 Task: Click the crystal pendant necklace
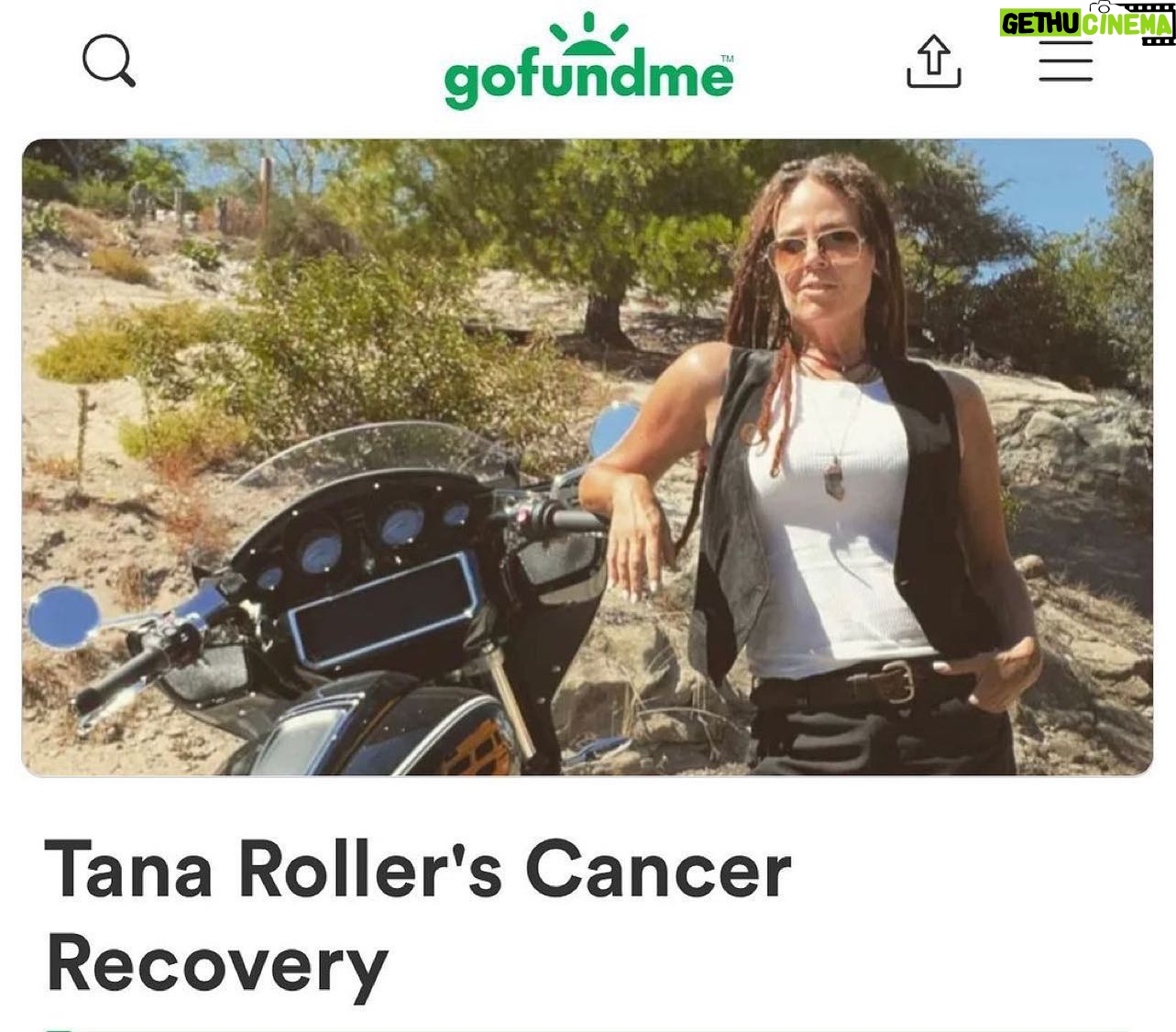tap(837, 480)
